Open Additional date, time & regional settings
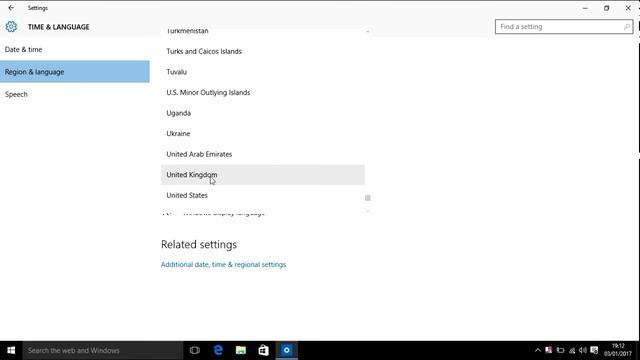 tap(223, 264)
